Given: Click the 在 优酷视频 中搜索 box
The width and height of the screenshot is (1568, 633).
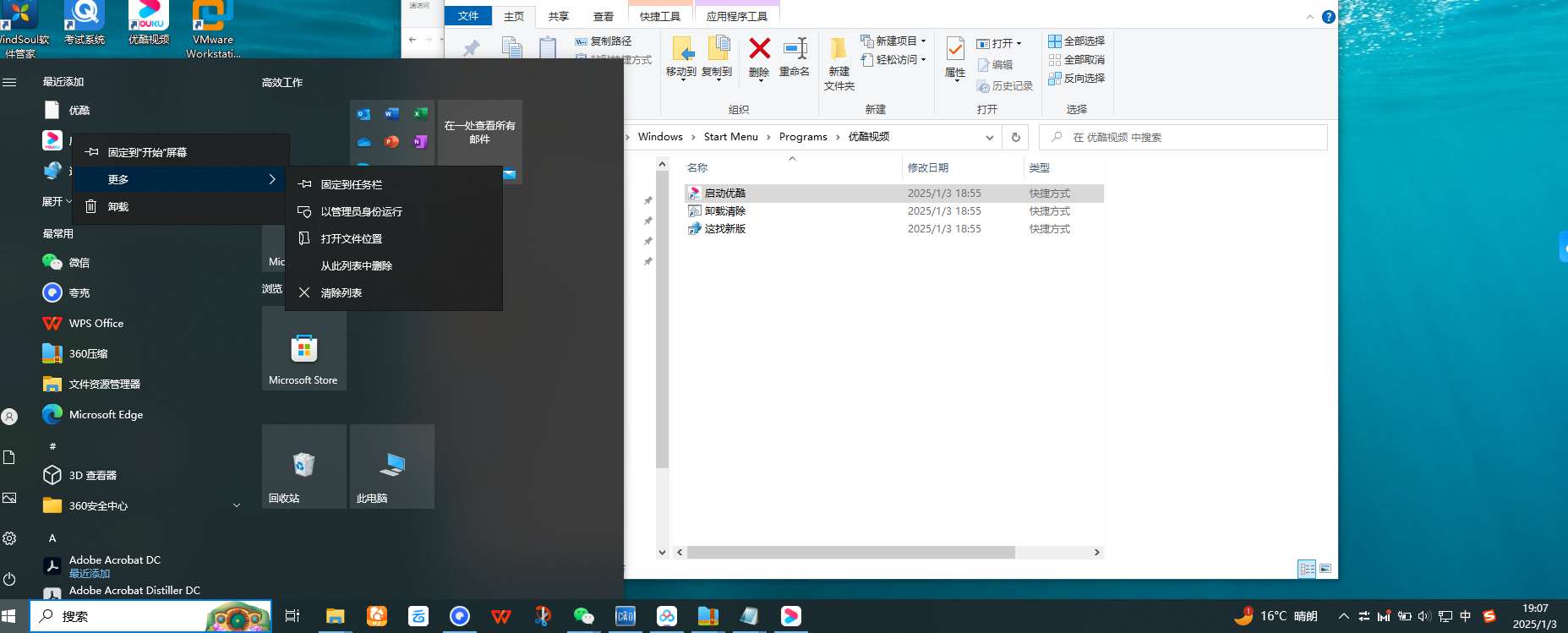Looking at the screenshot, I should point(1183,137).
